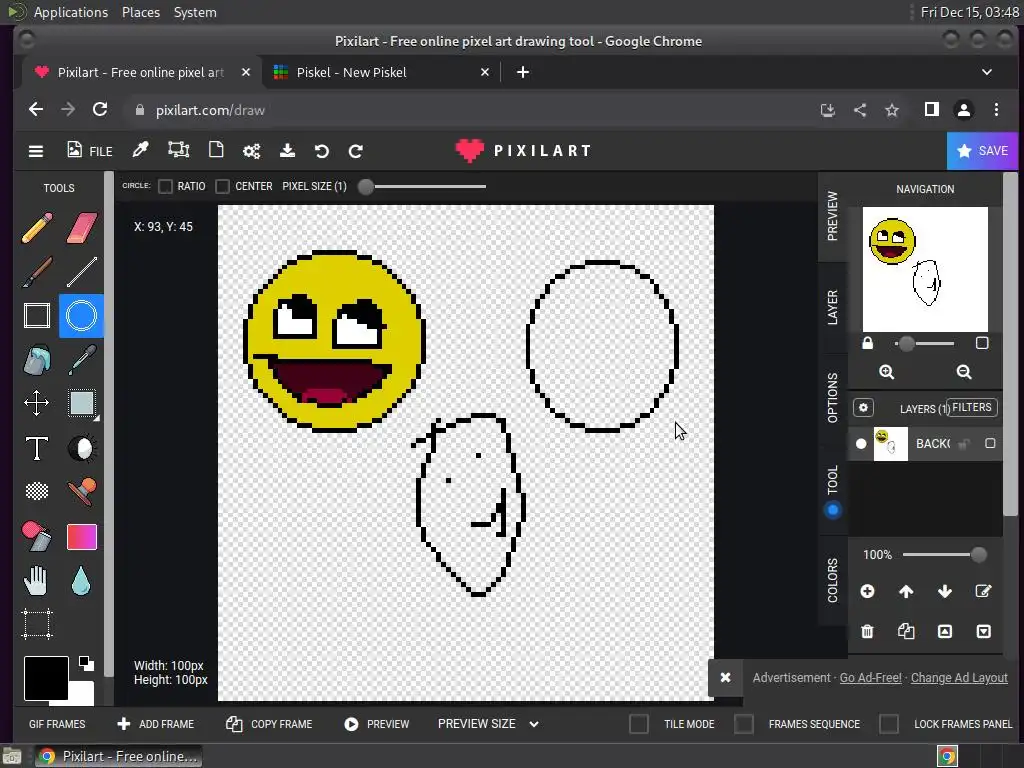
Task: Open the OPTIONS side panel tab
Action: [833, 398]
